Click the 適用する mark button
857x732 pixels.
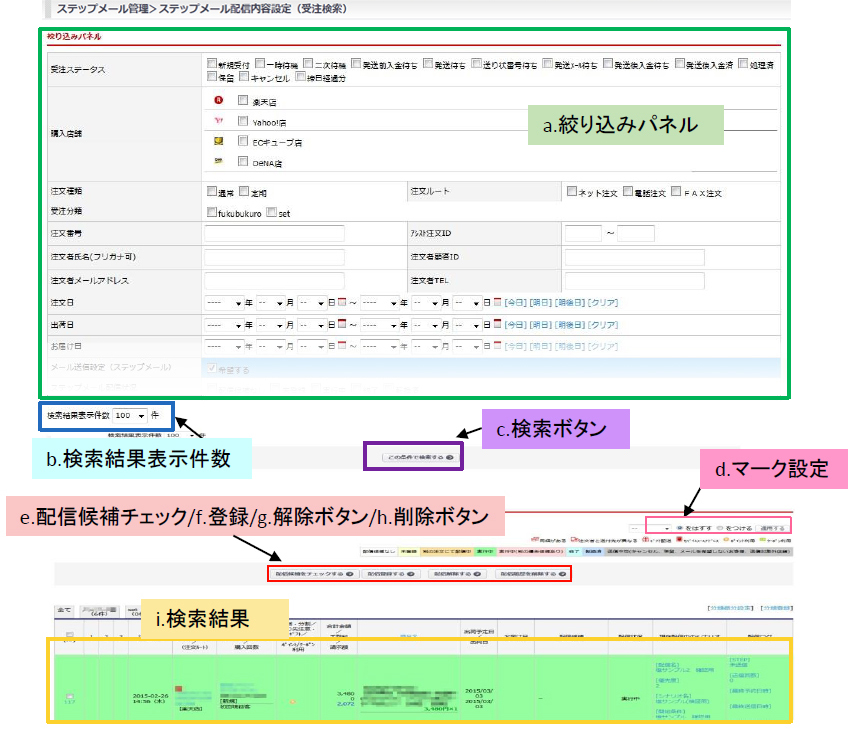click(x=772, y=529)
